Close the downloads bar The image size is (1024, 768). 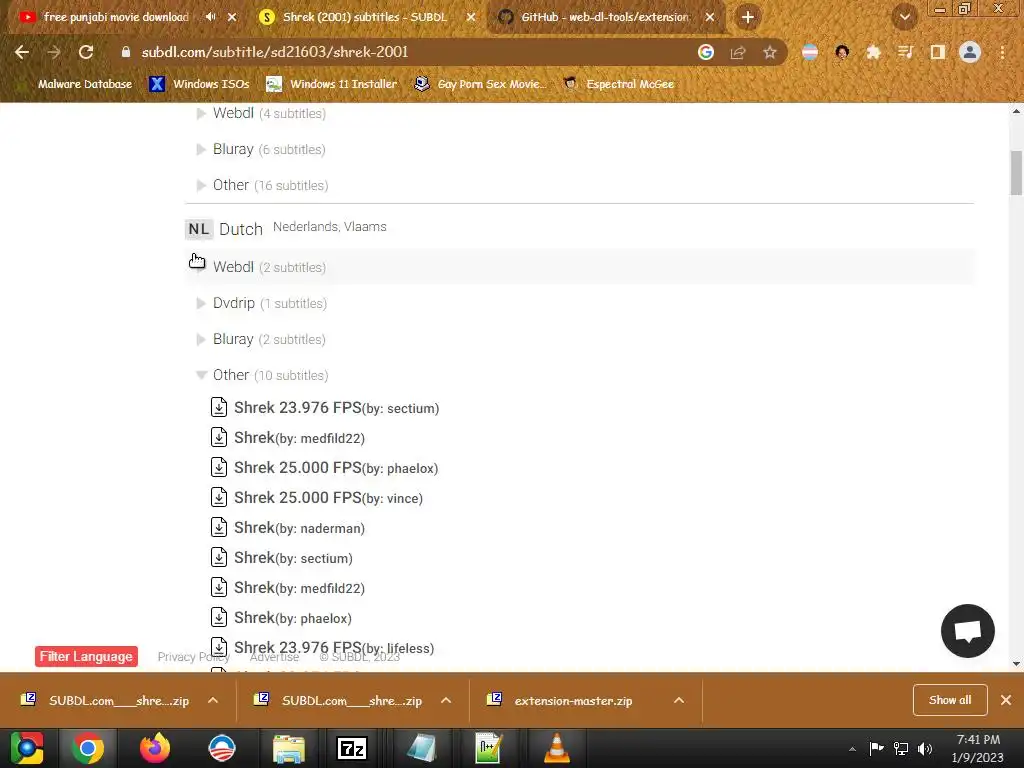[x=1006, y=700]
